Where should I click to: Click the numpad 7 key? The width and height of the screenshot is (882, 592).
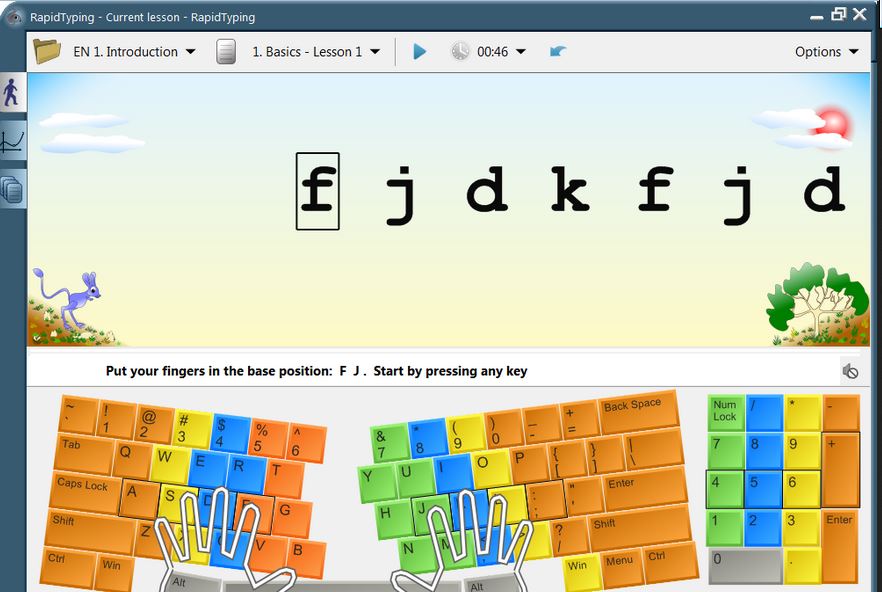pos(726,451)
